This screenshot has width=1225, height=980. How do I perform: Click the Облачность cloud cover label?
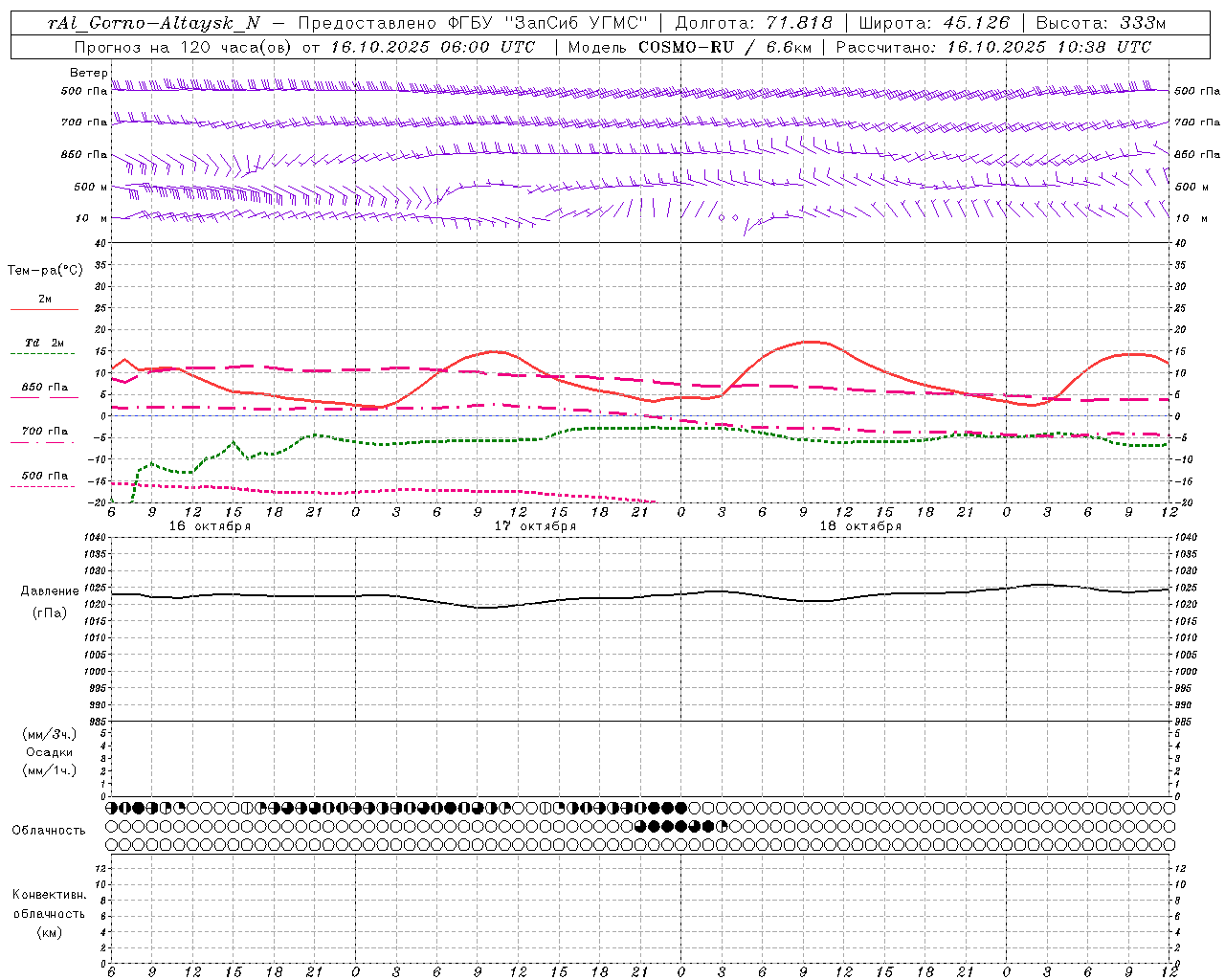[49, 831]
